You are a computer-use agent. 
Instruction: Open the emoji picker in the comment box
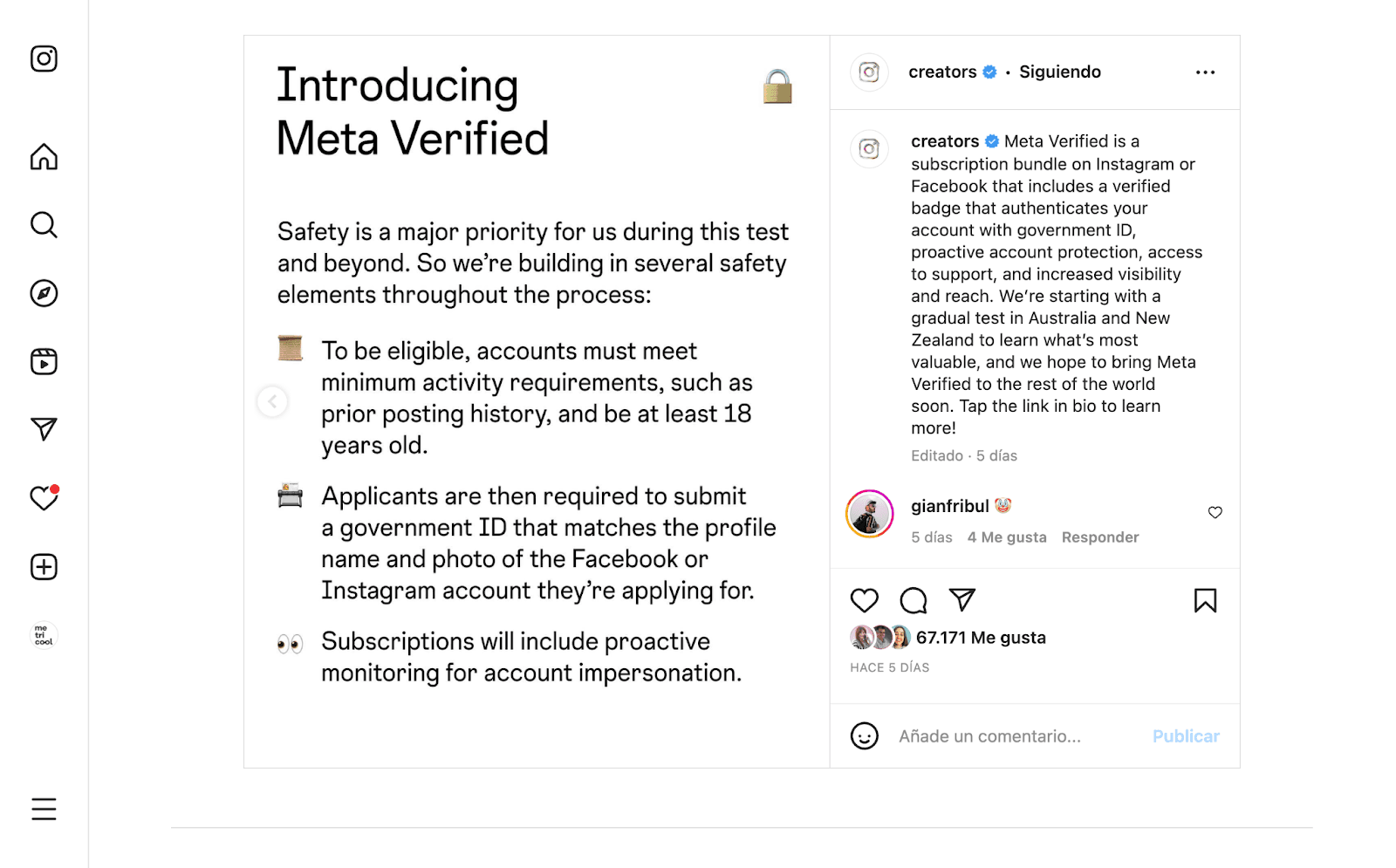click(x=864, y=735)
